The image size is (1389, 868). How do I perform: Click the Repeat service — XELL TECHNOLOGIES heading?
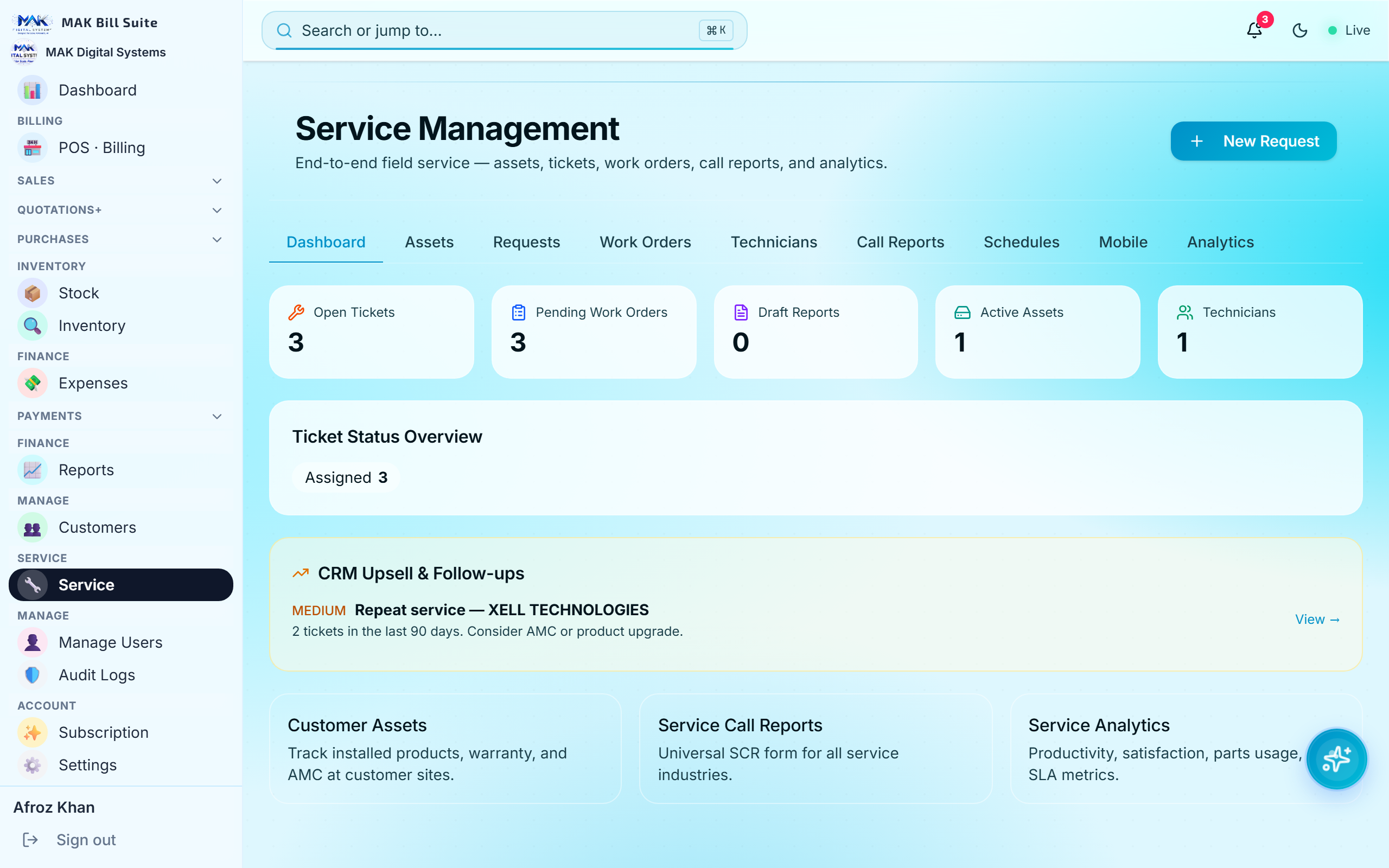502,610
